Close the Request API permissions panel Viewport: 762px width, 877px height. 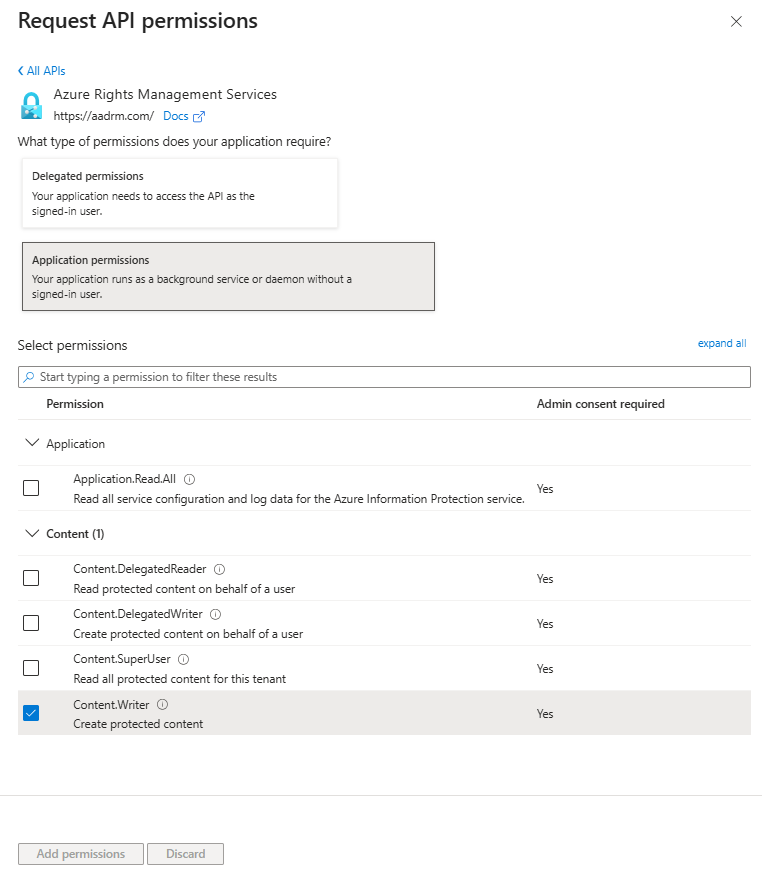(736, 21)
